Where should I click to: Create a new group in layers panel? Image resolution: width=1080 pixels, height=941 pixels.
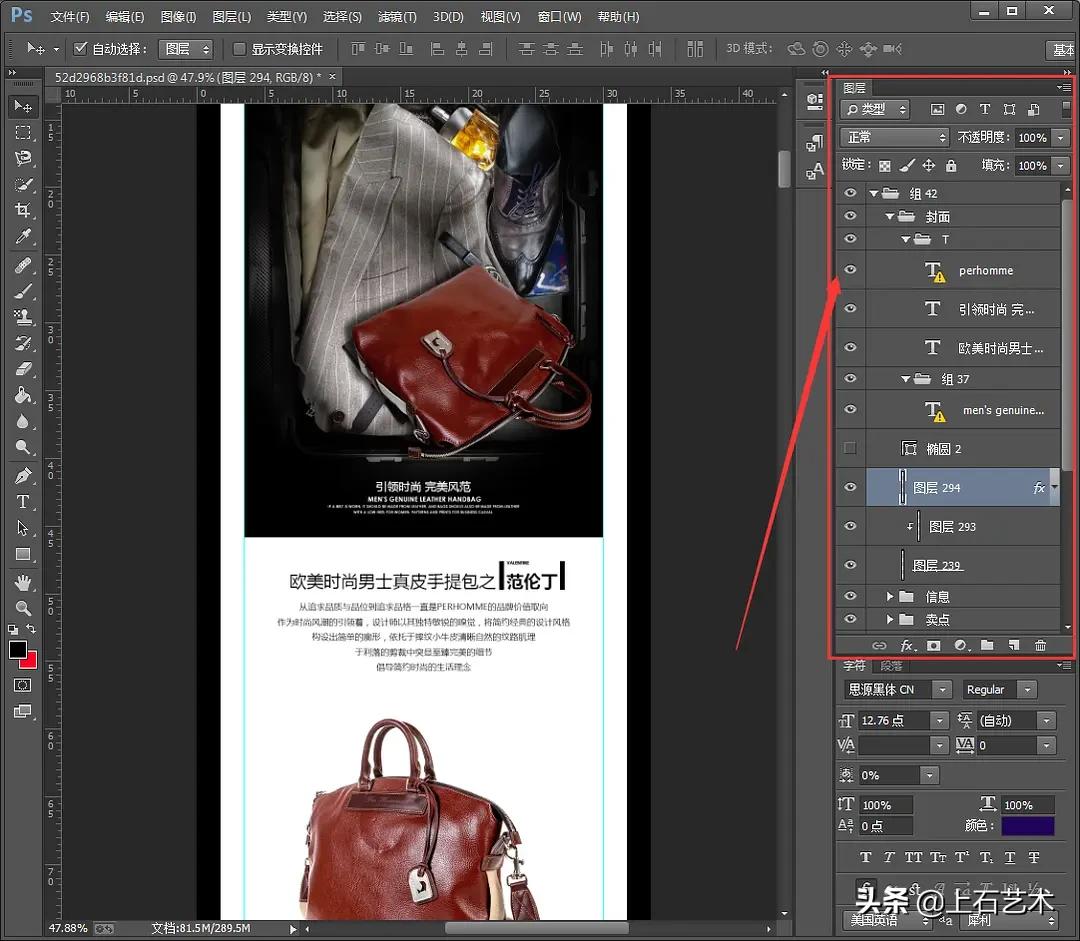987,645
